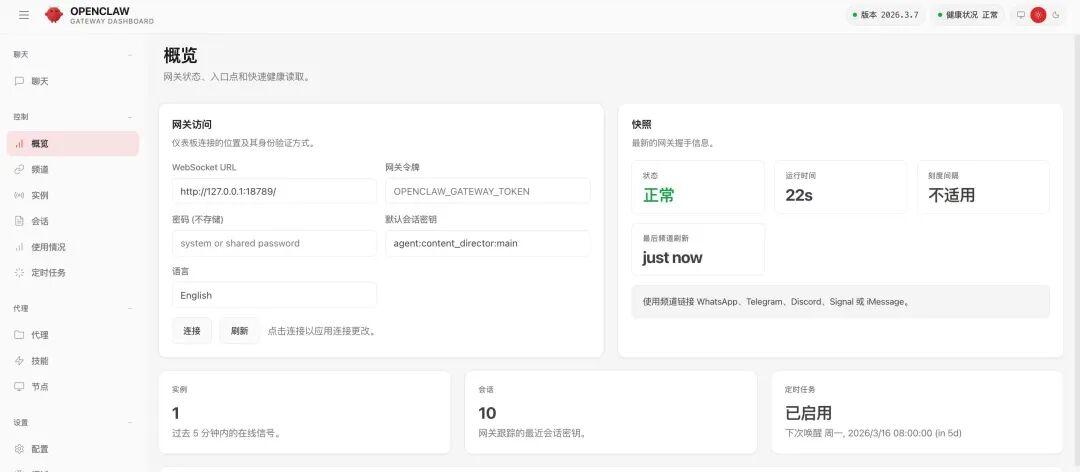Open 频道 channels link icon item
This screenshot has height=472, width=1080.
[40, 170]
